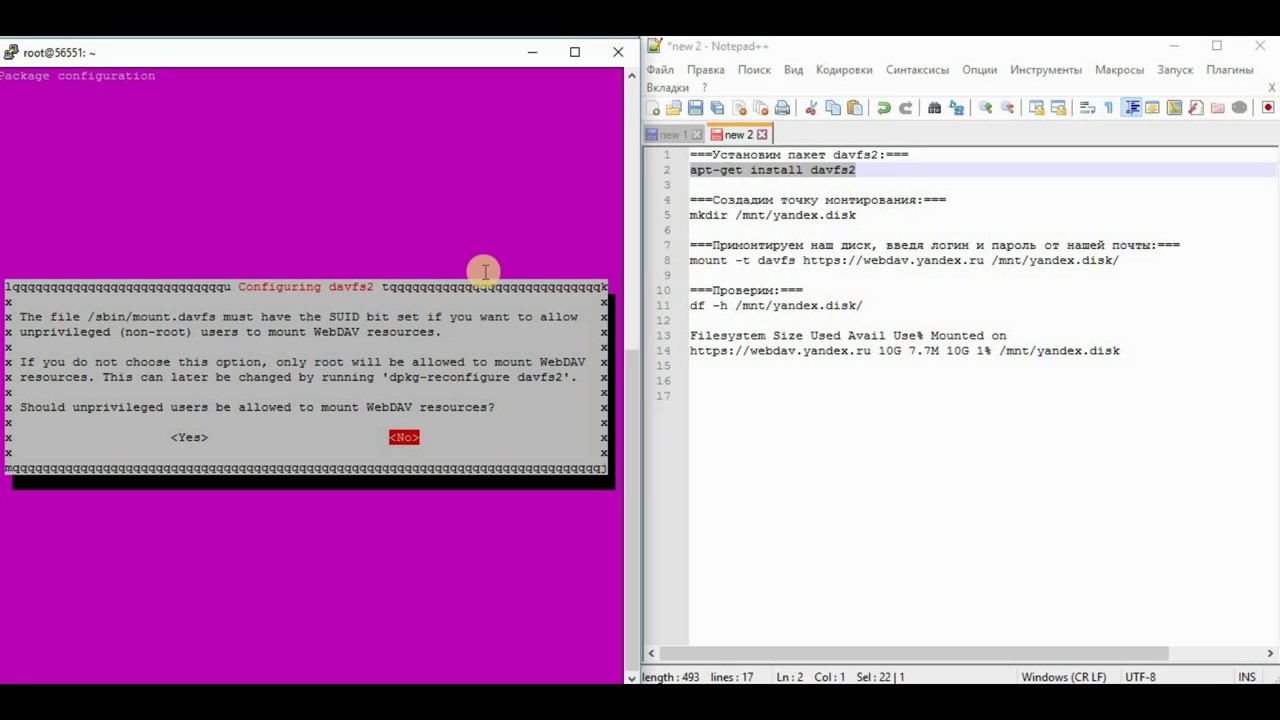Open the Синтаксисы menu
The image size is (1280, 720).
(918, 70)
